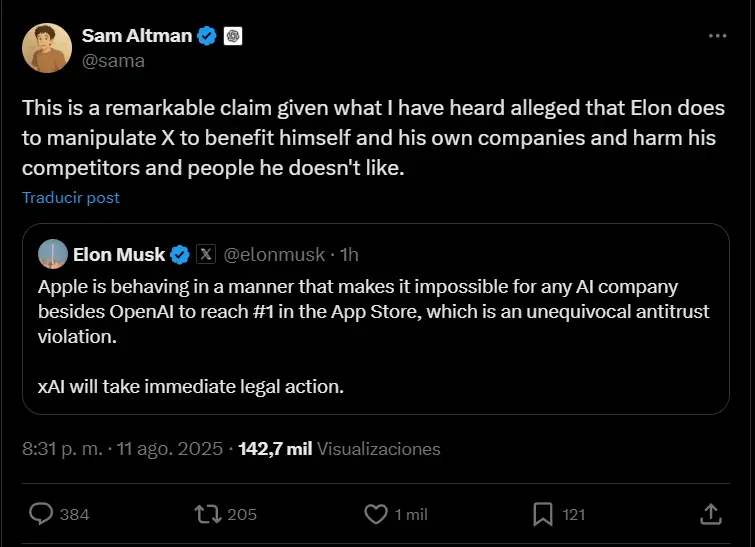The image size is (755, 547).
Task: Click the X affiliation badge beside Elon Musk
Action: coord(205,254)
